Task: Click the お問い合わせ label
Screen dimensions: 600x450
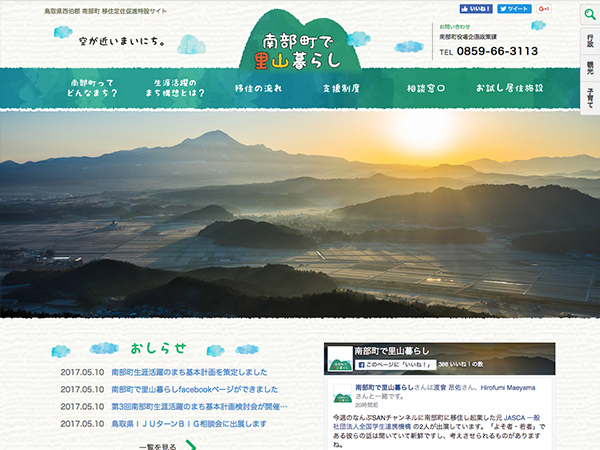Action: coord(455,27)
